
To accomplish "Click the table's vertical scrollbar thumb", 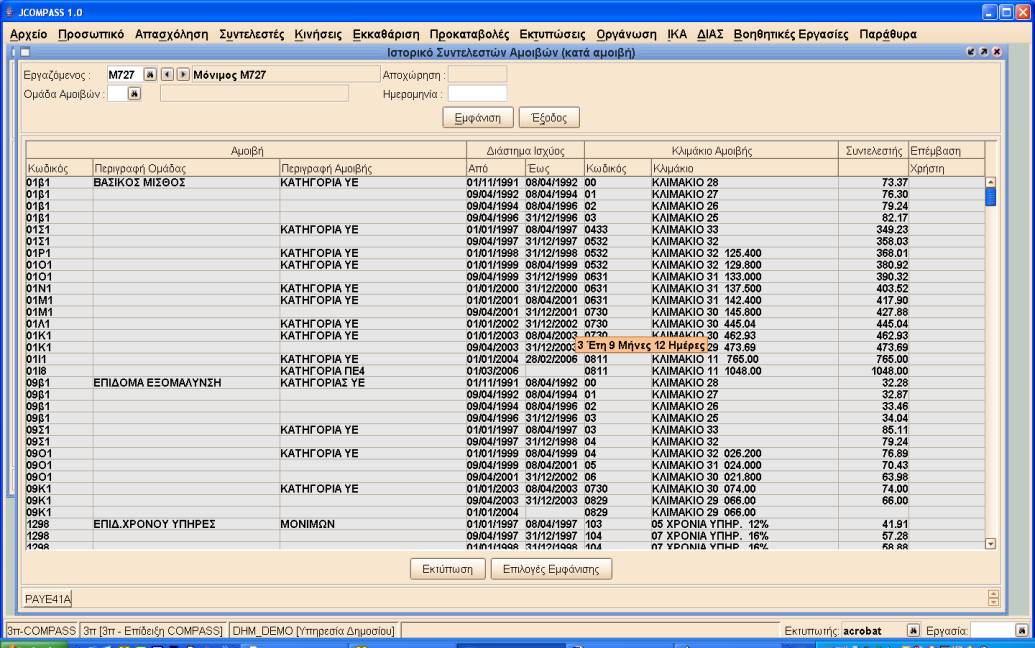I will coord(990,197).
